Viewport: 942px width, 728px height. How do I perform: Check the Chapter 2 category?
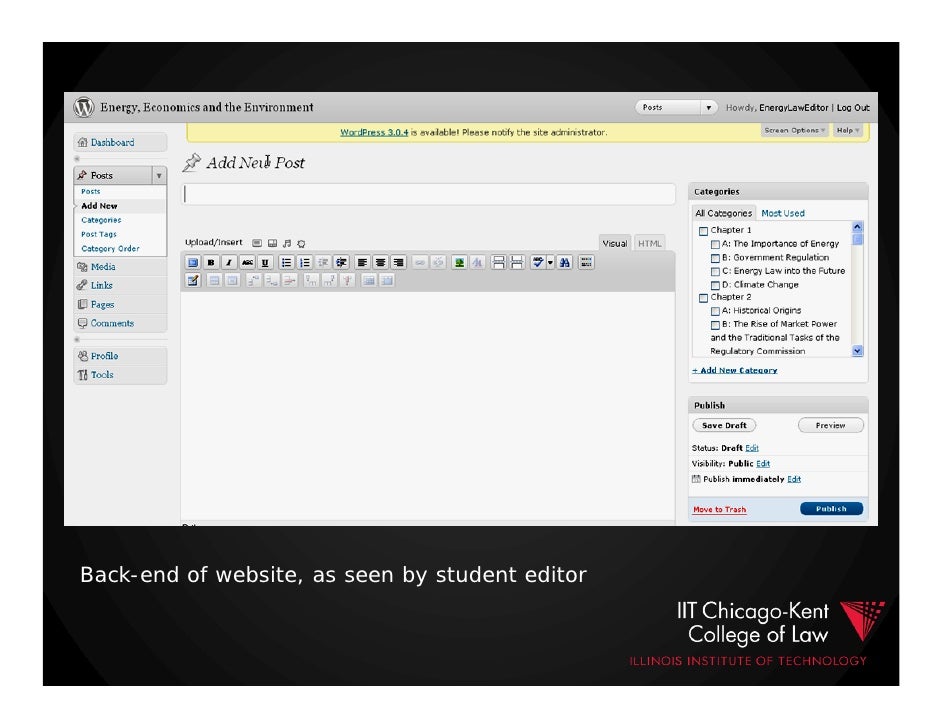(703, 298)
